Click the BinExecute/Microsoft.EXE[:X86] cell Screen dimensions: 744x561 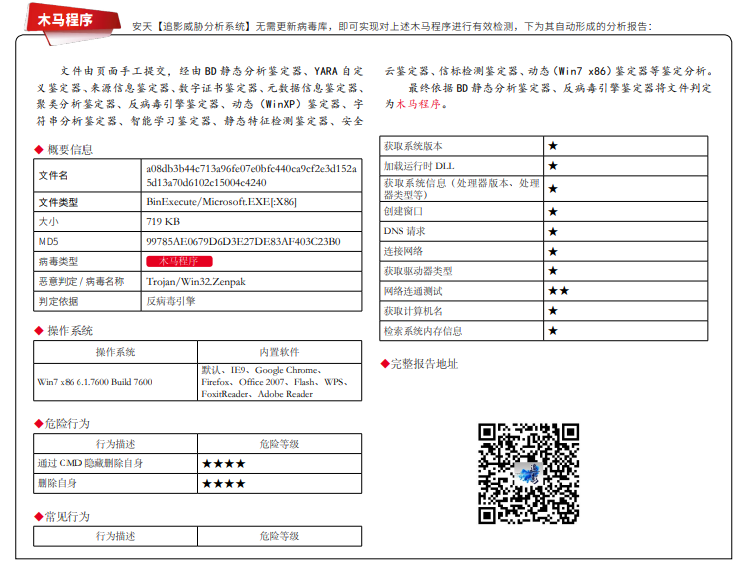pyautogui.click(x=251, y=202)
